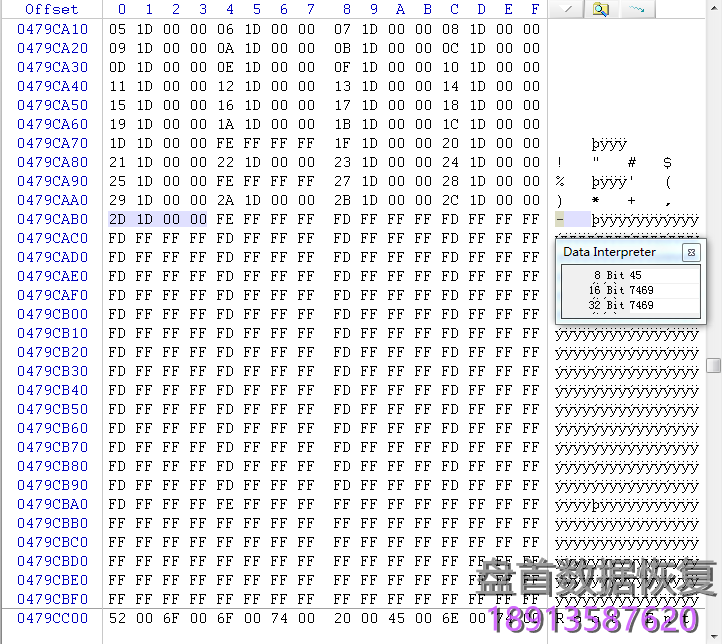Screen dimensions: 724x644
Task: Select the 8 Bit value in Data Interpreter
Action: tap(636, 276)
